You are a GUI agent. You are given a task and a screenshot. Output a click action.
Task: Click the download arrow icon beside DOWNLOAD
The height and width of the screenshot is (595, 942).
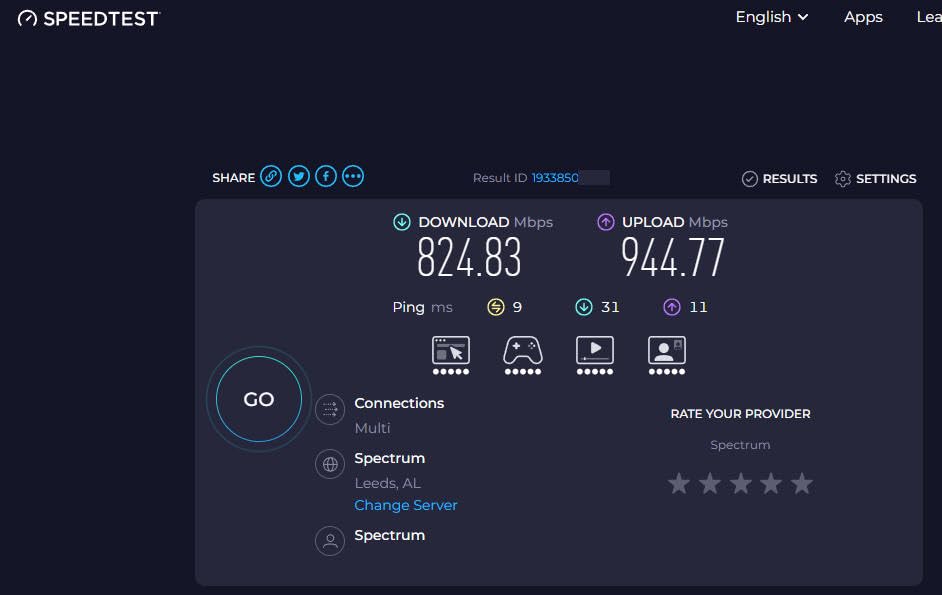402,222
